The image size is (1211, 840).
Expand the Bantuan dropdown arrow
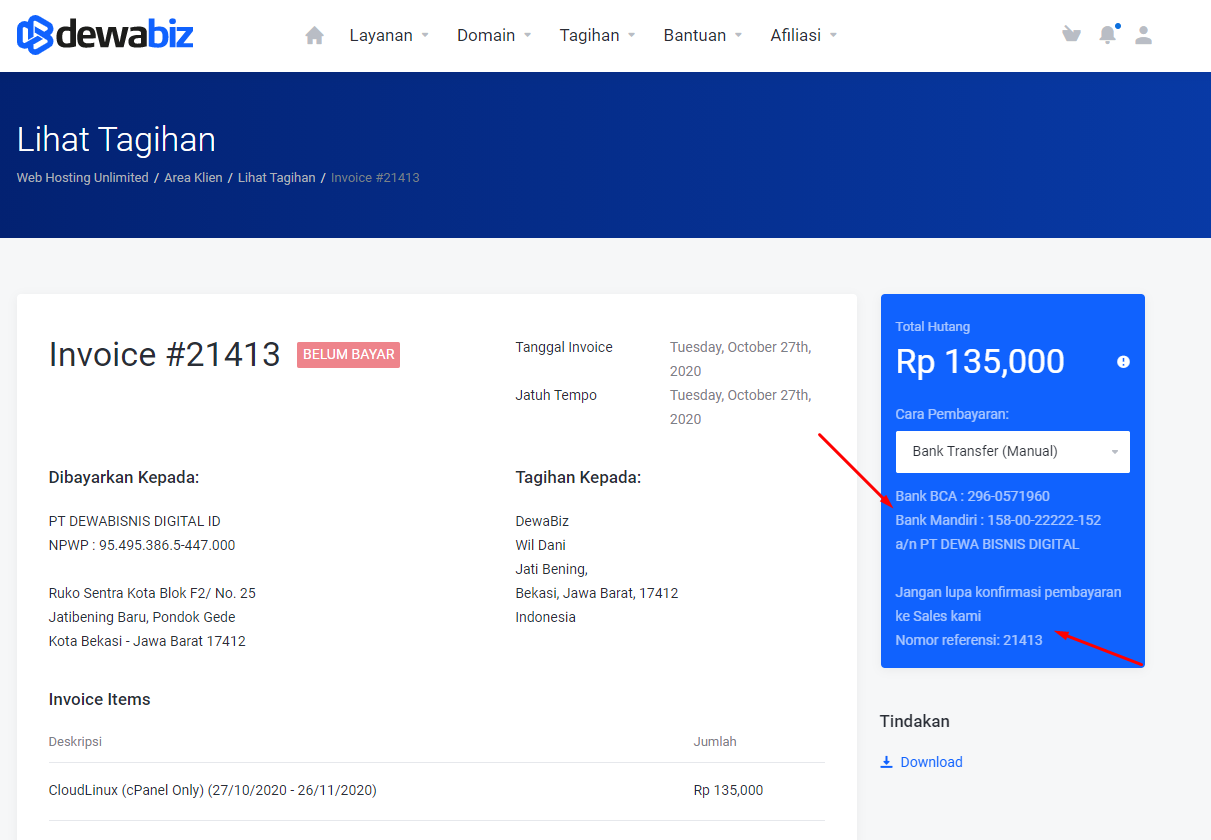coord(738,35)
